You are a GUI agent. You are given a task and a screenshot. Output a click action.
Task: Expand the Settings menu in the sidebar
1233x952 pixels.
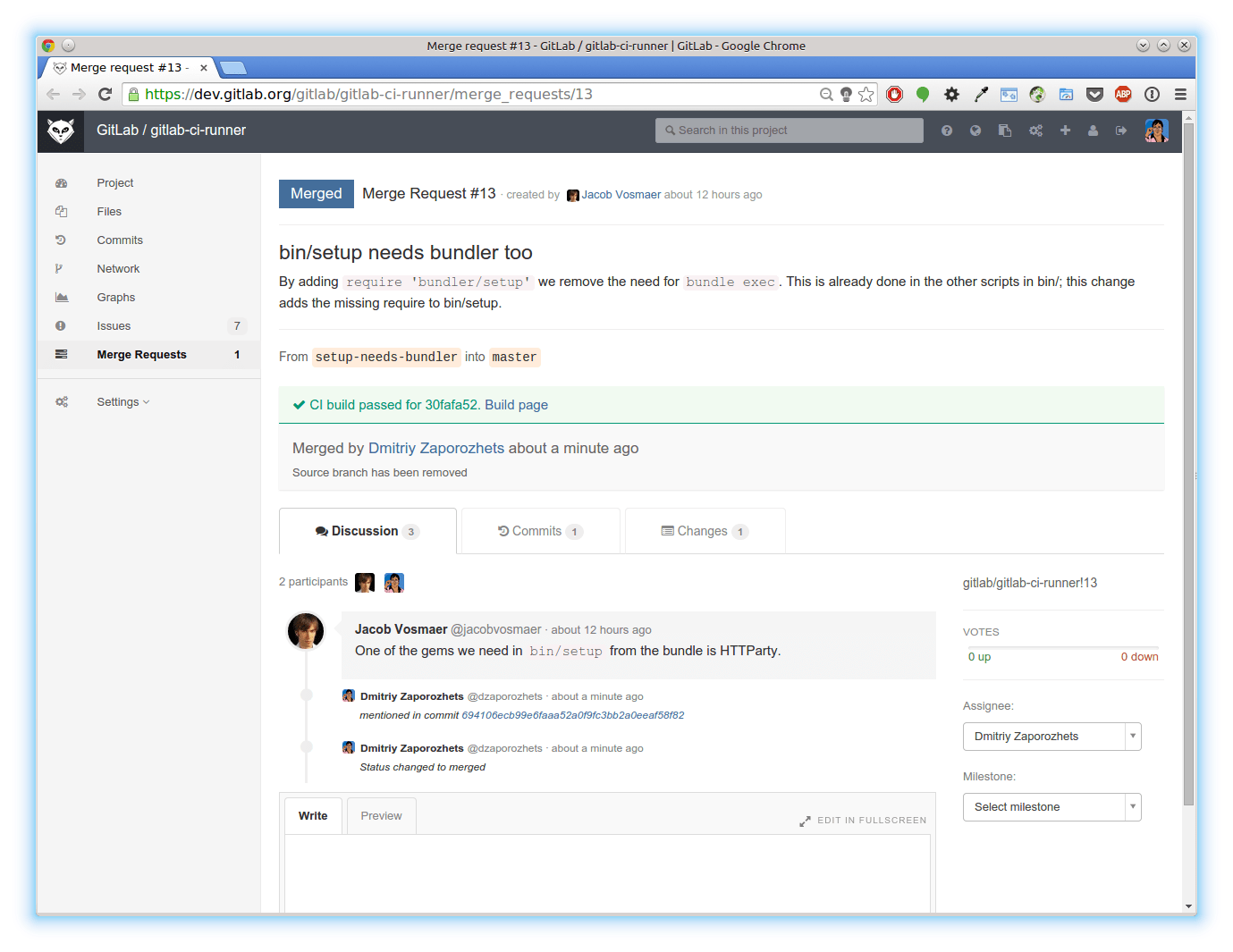click(x=118, y=401)
